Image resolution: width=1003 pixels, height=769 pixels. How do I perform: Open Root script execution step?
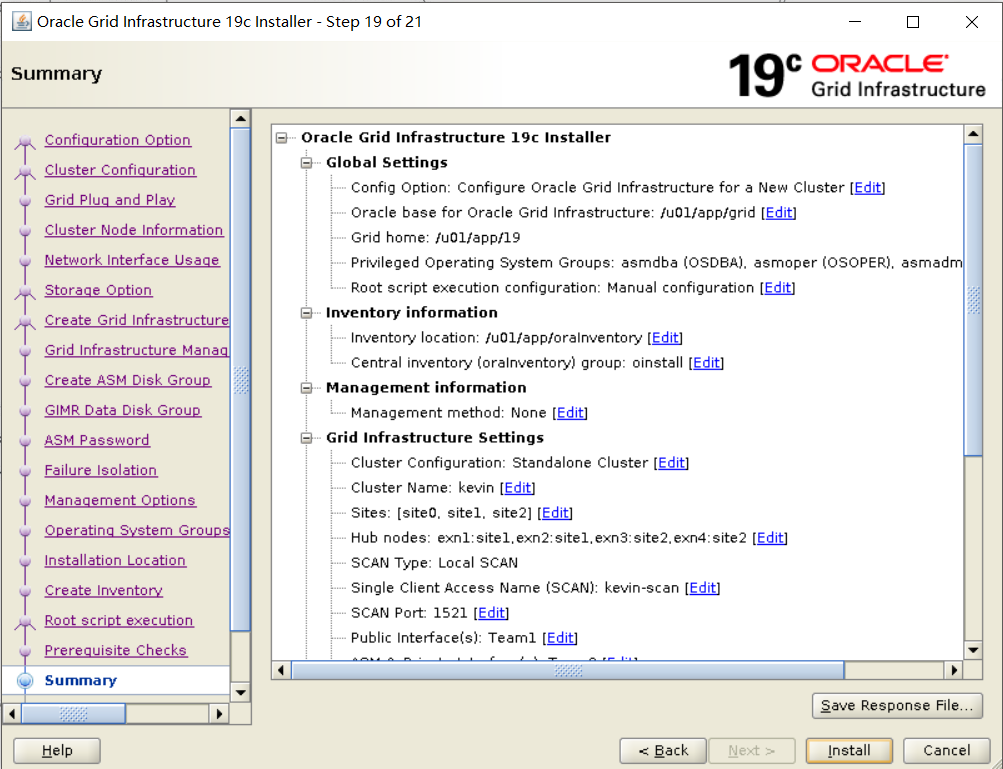click(119, 621)
